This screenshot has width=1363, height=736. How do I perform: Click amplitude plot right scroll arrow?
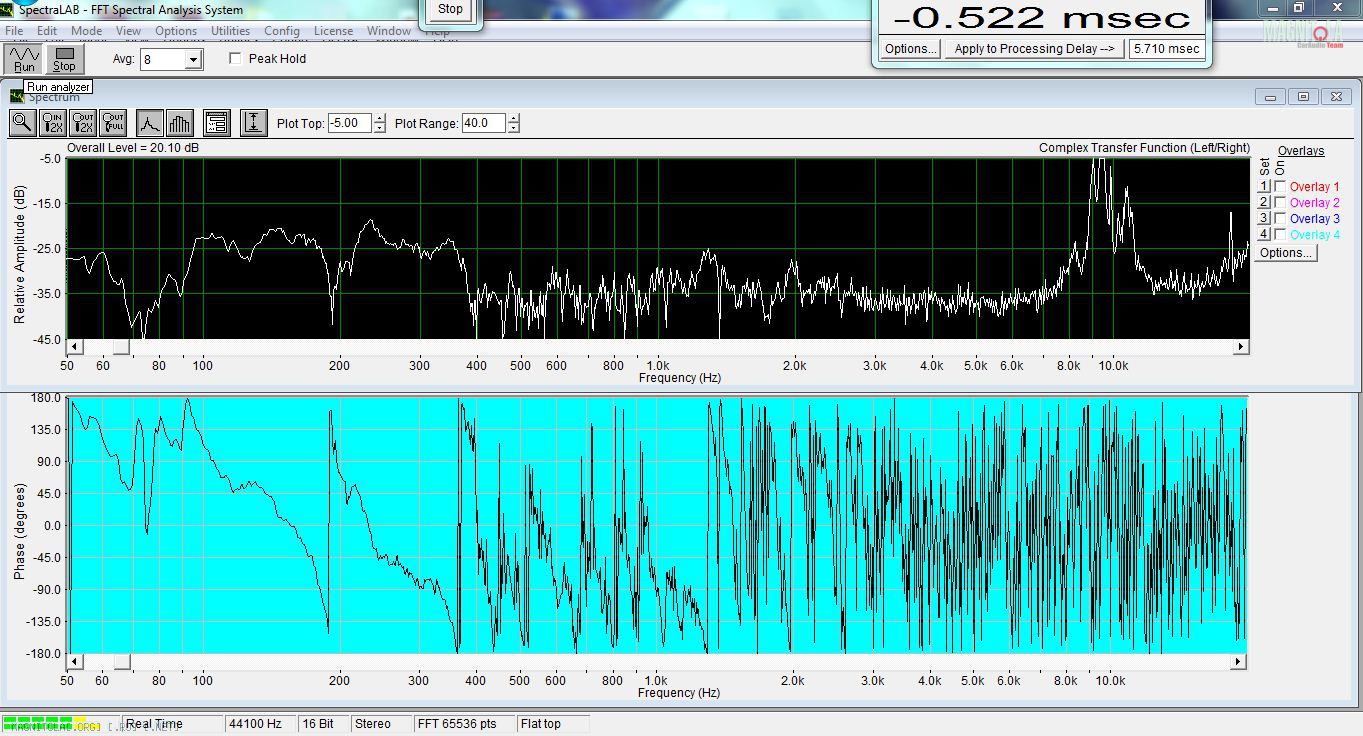(1241, 347)
